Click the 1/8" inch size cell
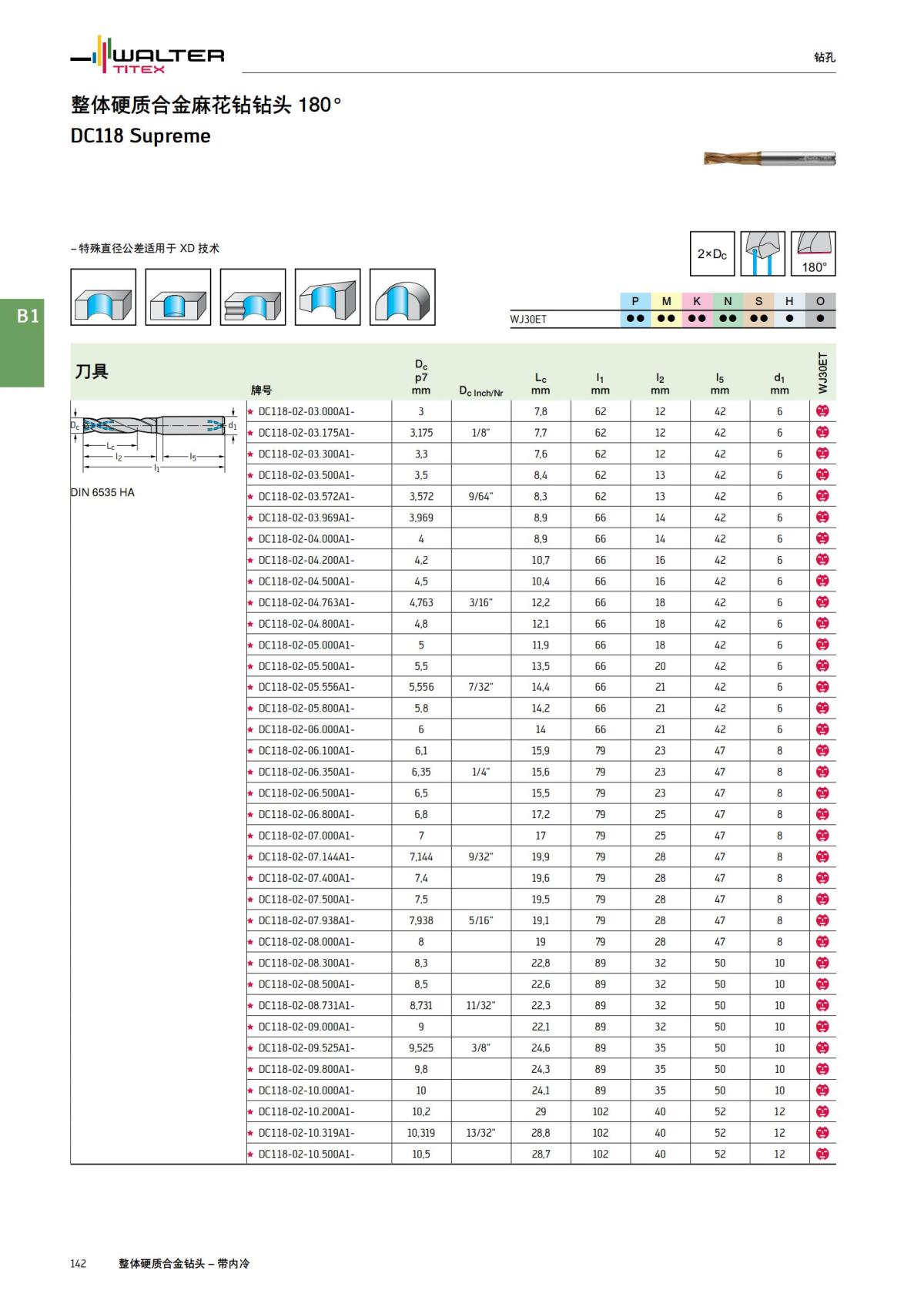 pos(480,433)
